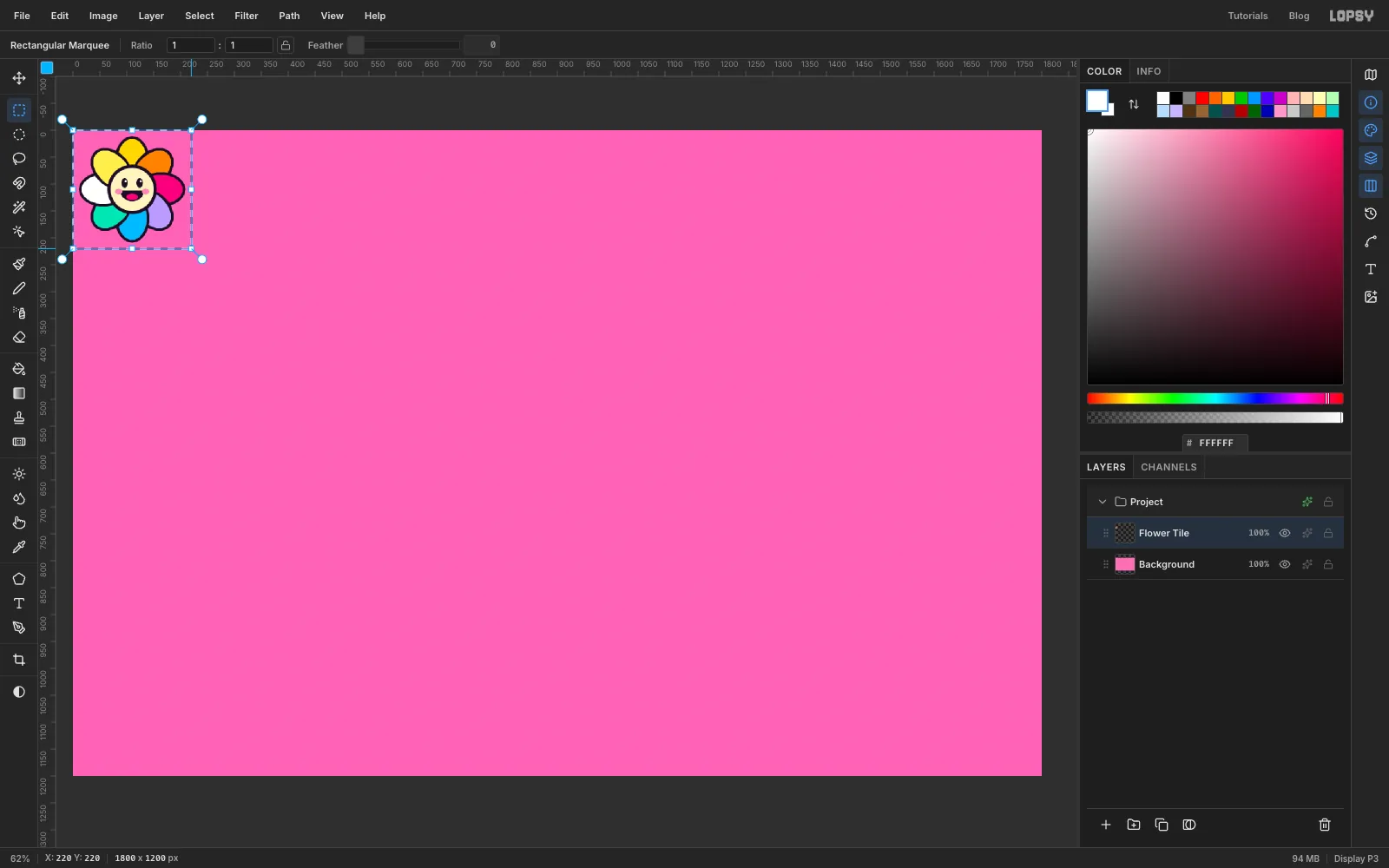Image resolution: width=1389 pixels, height=868 pixels.
Task: Select the Eraser tool
Action: coord(19,337)
